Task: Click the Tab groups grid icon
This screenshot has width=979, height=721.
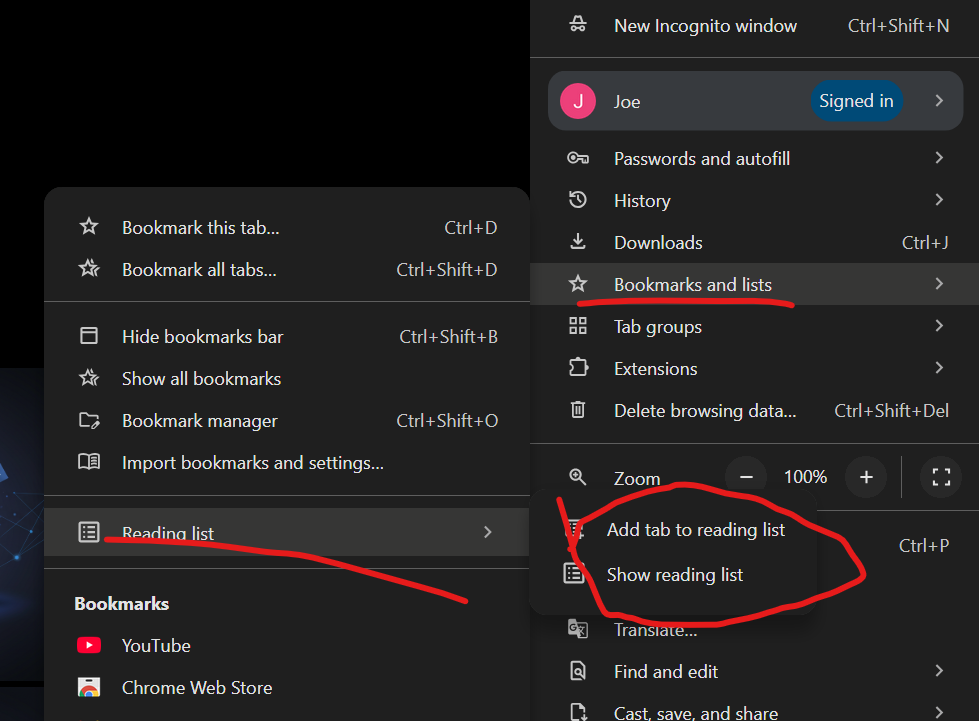Action: coord(578,326)
